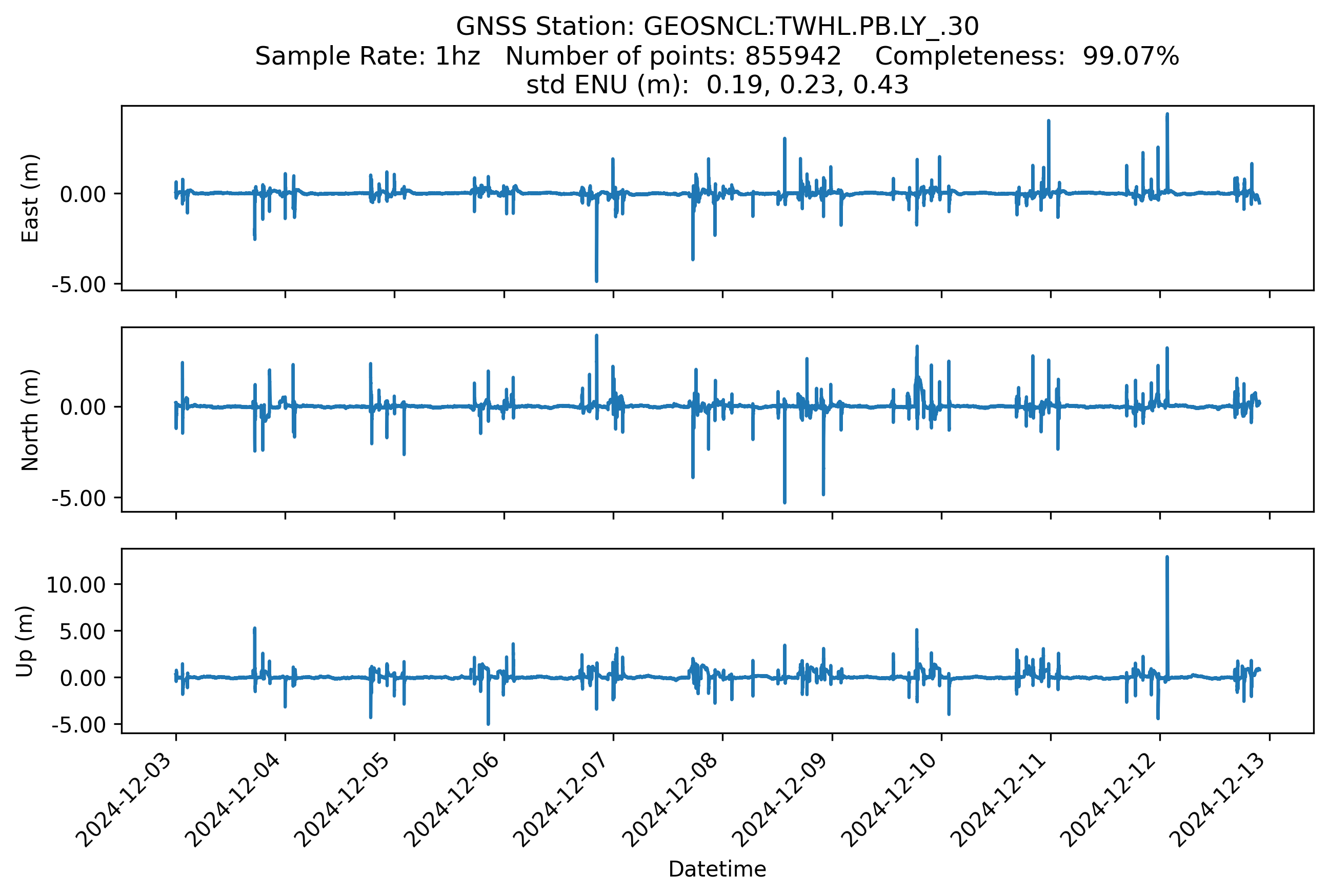The image size is (1329, 896).
Task: Click the Sample Rate 1hz text
Action: (367, 56)
